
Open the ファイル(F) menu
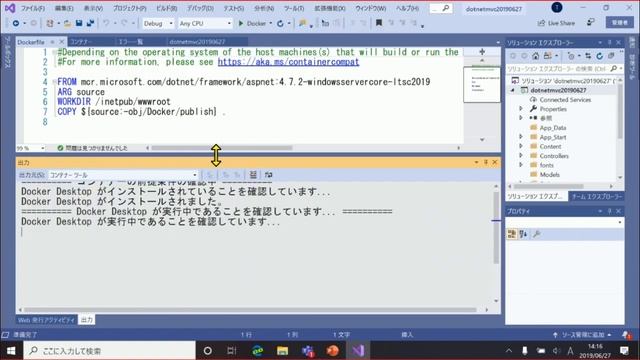[33, 8]
